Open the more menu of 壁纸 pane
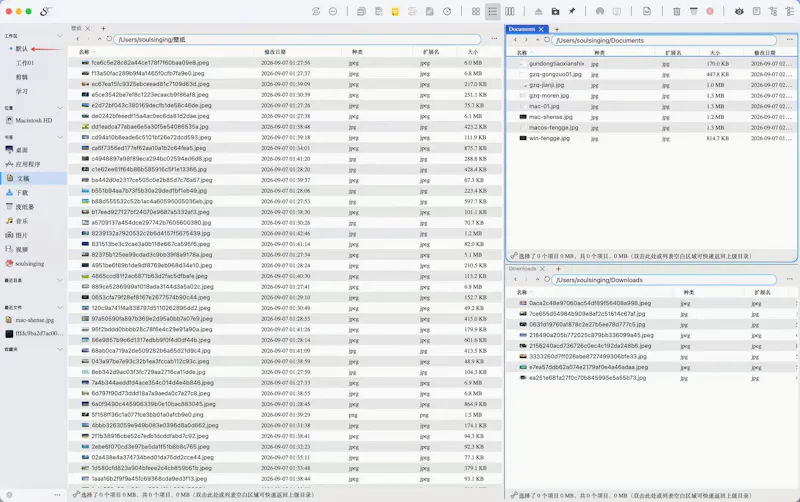 (x=494, y=39)
